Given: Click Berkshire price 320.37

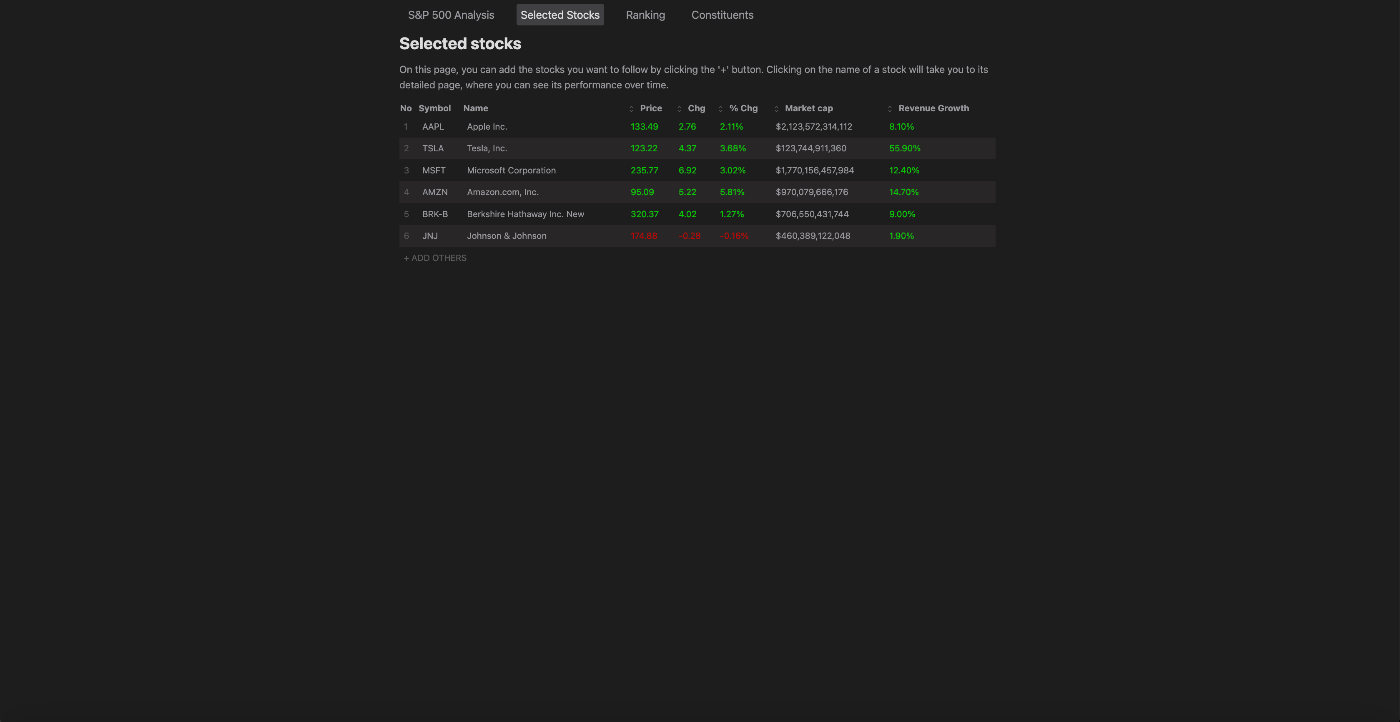Looking at the screenshot, I should coord(644,215).
